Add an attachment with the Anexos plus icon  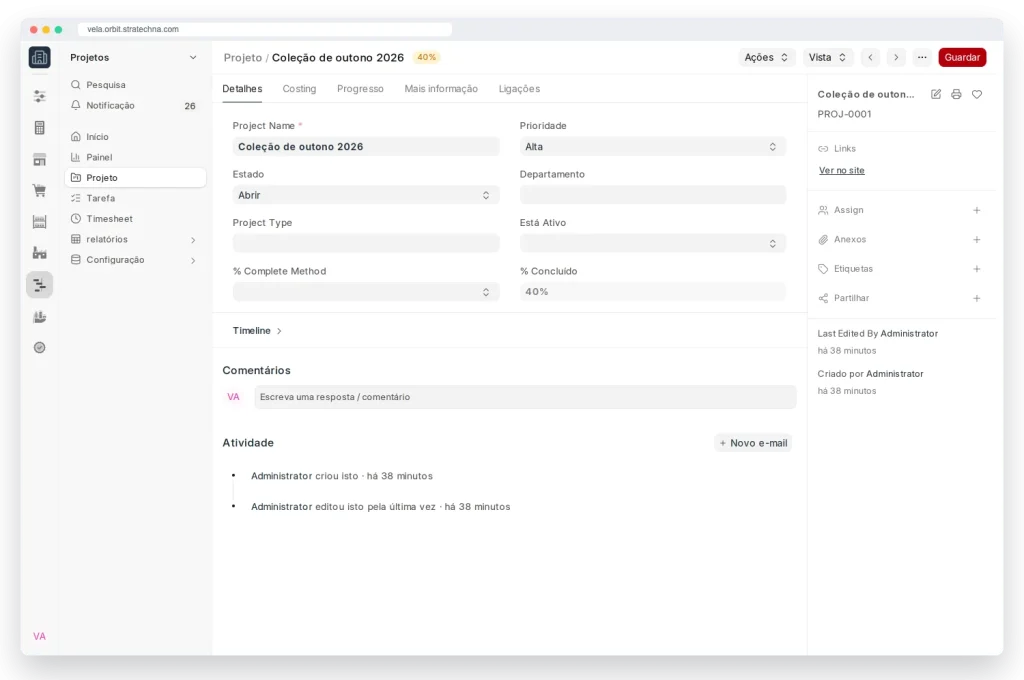point(977,240)
